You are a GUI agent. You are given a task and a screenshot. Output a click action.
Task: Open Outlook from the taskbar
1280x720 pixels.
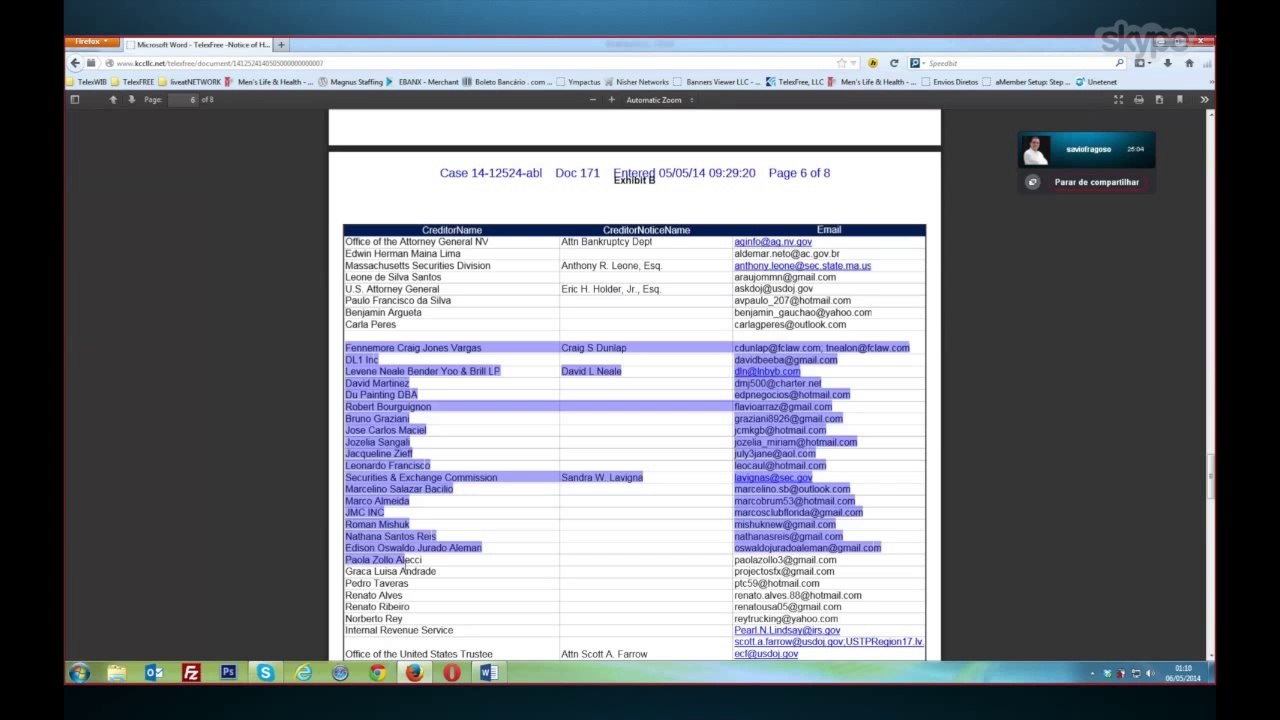(154, 673)
